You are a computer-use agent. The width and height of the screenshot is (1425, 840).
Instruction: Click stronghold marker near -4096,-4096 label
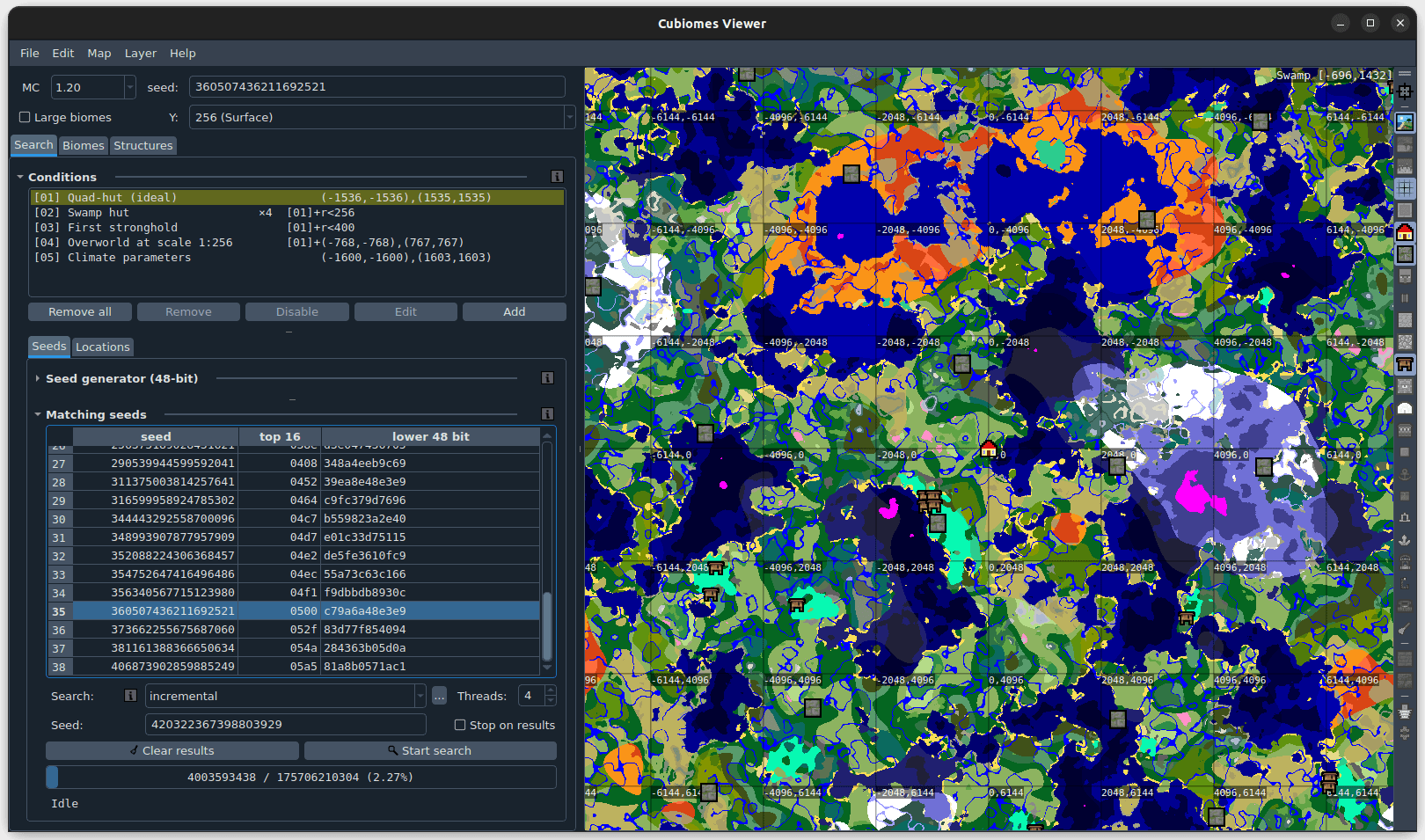tap(851, 174)
